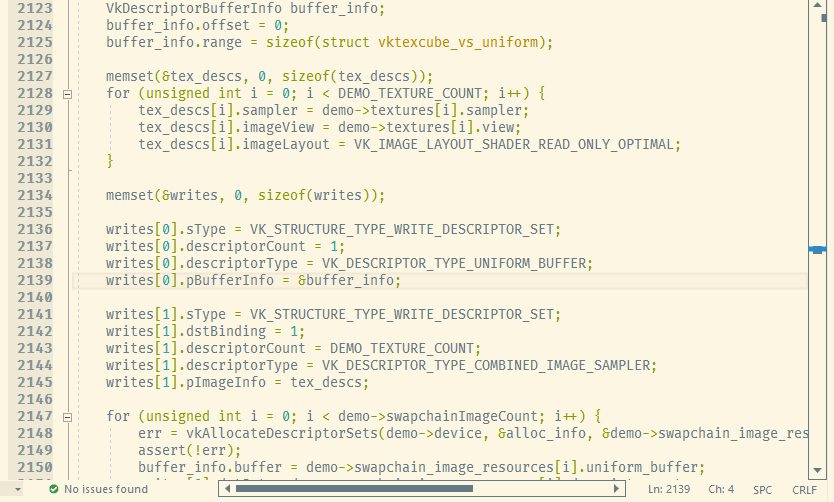Viewport: 834px width, 502px height.
Task: Click the vertical scrollbar down arrow
Action: pos(818,470)
